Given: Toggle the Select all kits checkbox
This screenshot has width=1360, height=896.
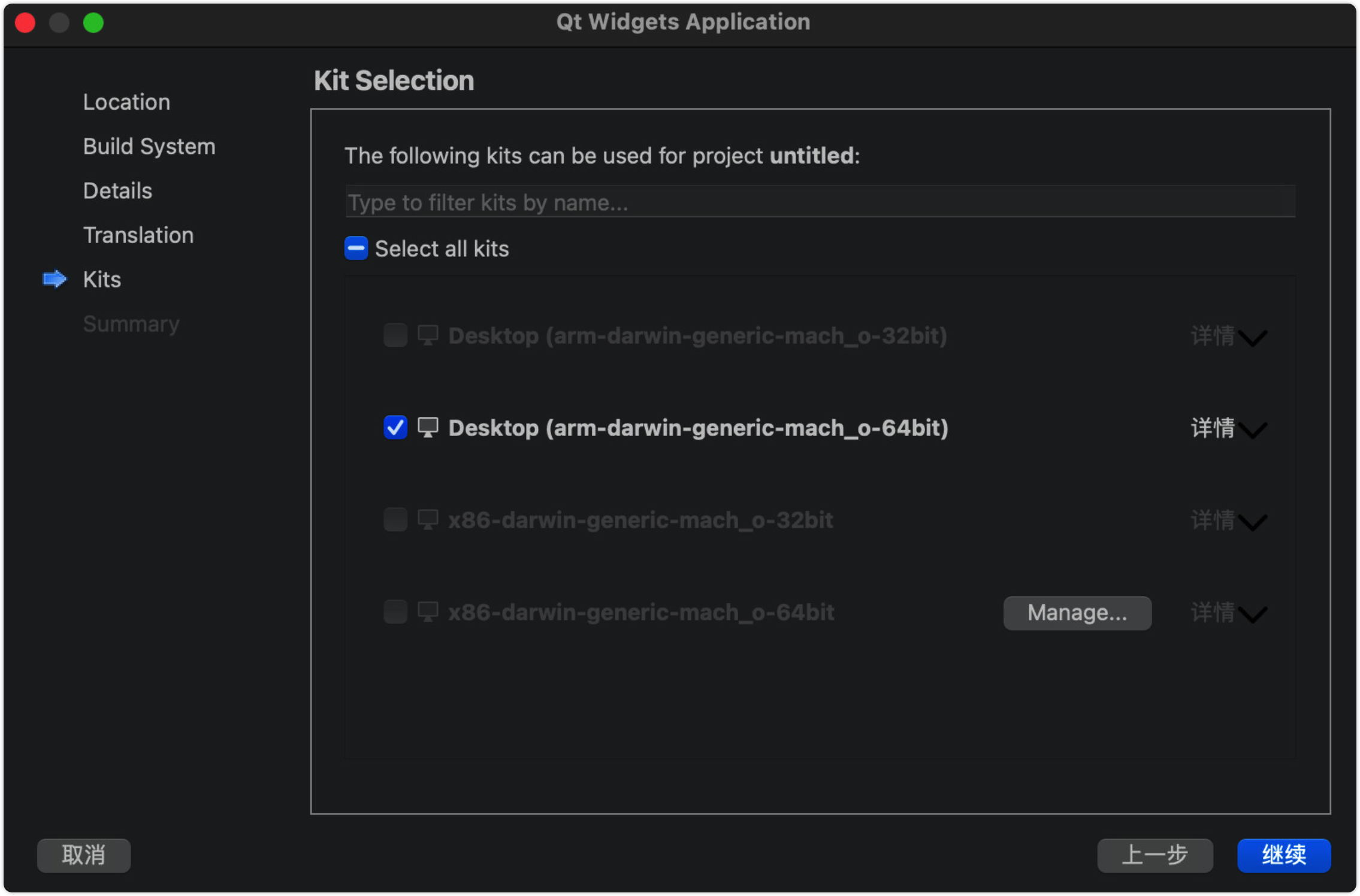Looking at the screenshot, I should (x=356, y=248).
